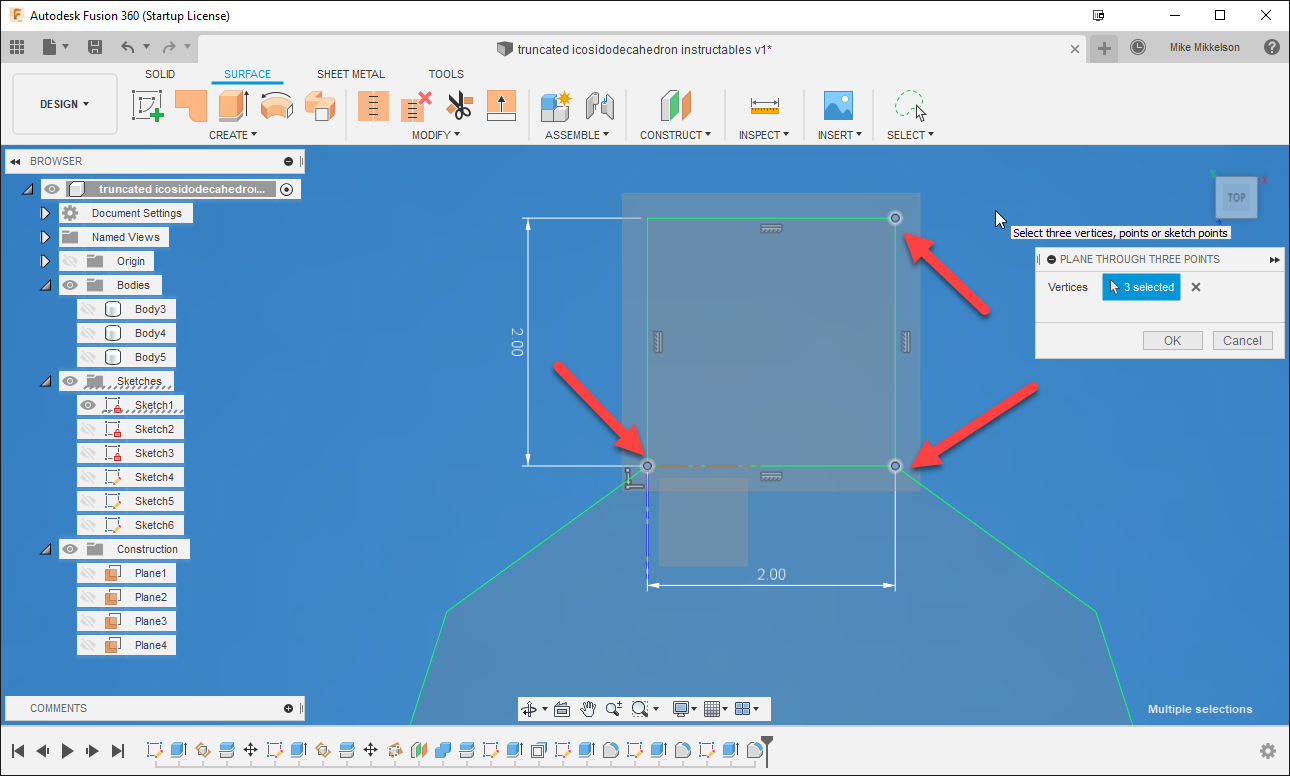This screenshot has height=776, width=1290.
Task: Open the DESIGN workspace menu
Action: [64, 103]
